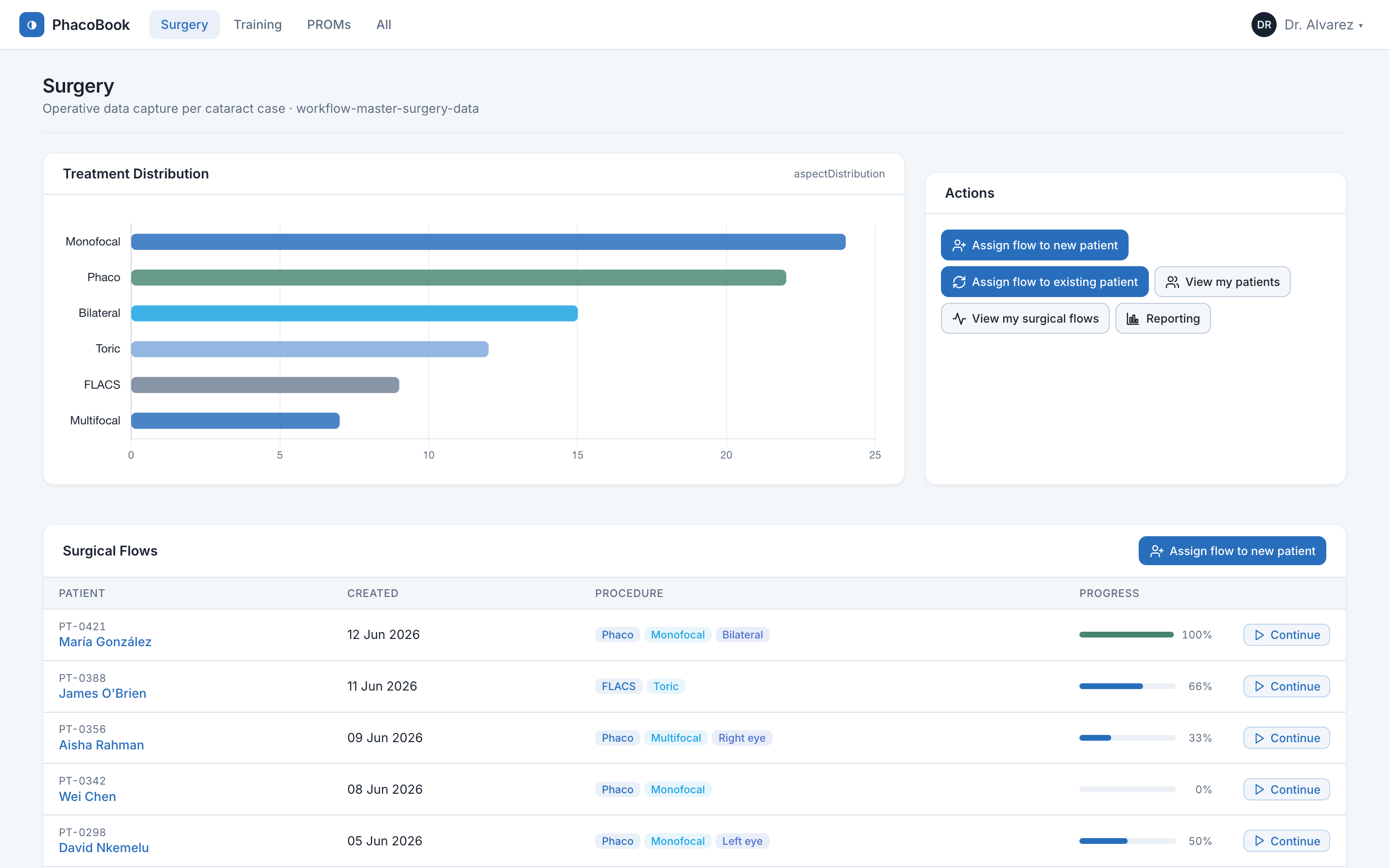Click the PhacoBook logo icon

click(31, 25)
